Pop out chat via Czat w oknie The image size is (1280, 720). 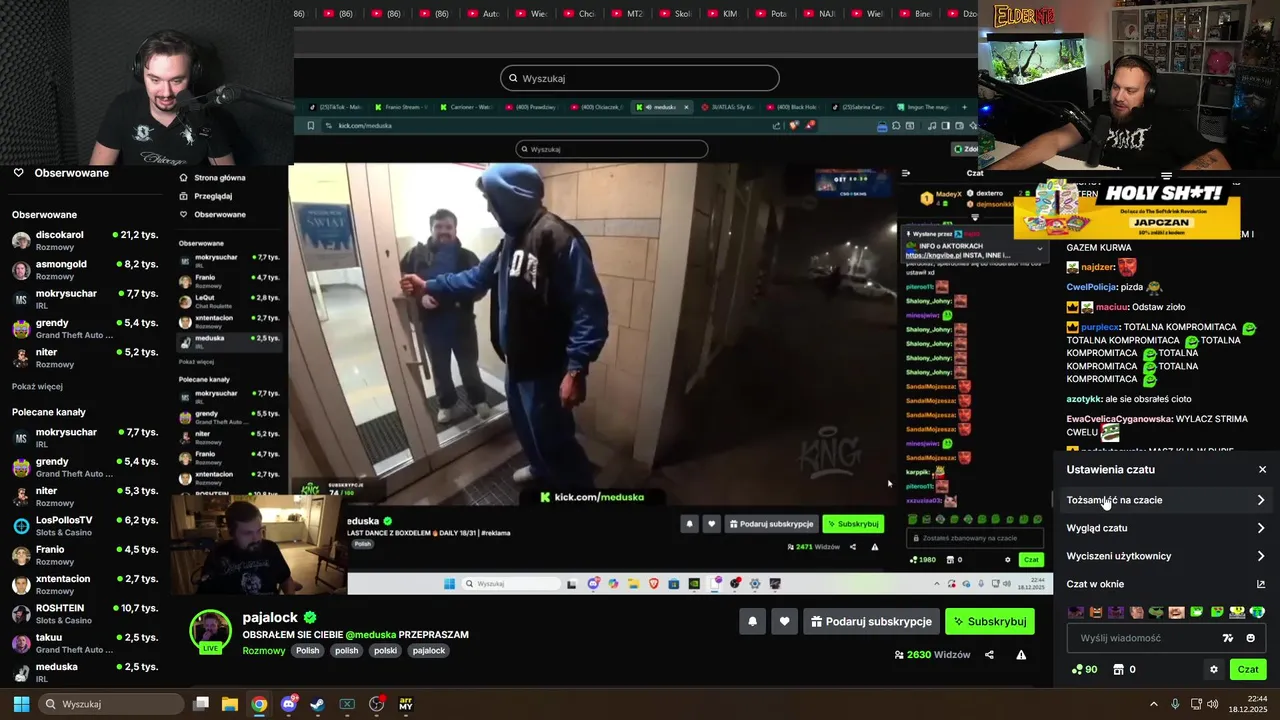click(x=1166, y=584)
